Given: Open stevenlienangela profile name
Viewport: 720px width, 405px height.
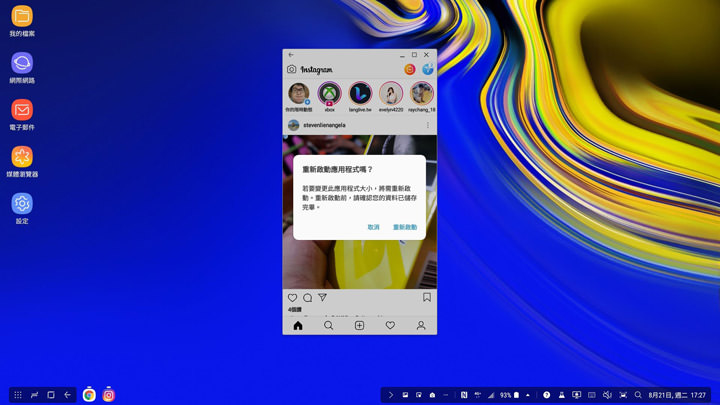Looking at the screenshot, I should 324,125.
